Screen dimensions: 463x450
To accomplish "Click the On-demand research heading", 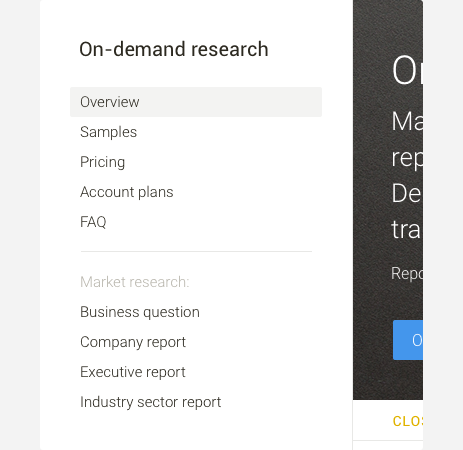I will tap(174, 49).
